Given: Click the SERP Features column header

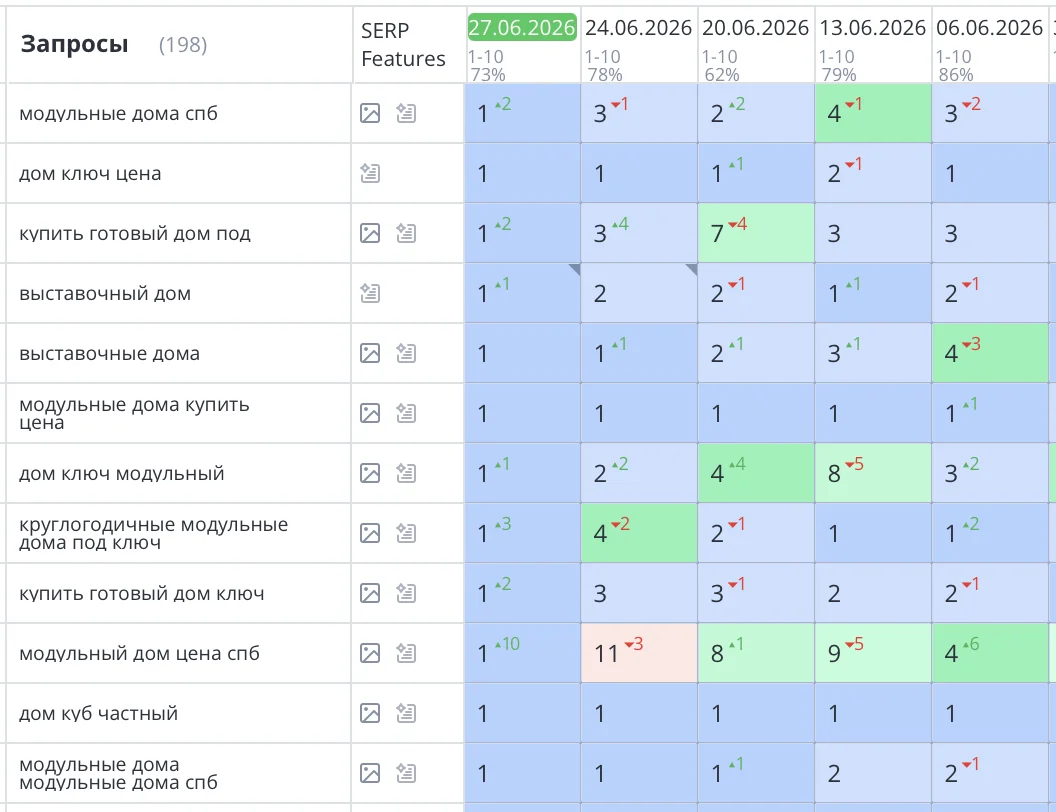Looking at the screenshot, I should click(x=403, y=44).
